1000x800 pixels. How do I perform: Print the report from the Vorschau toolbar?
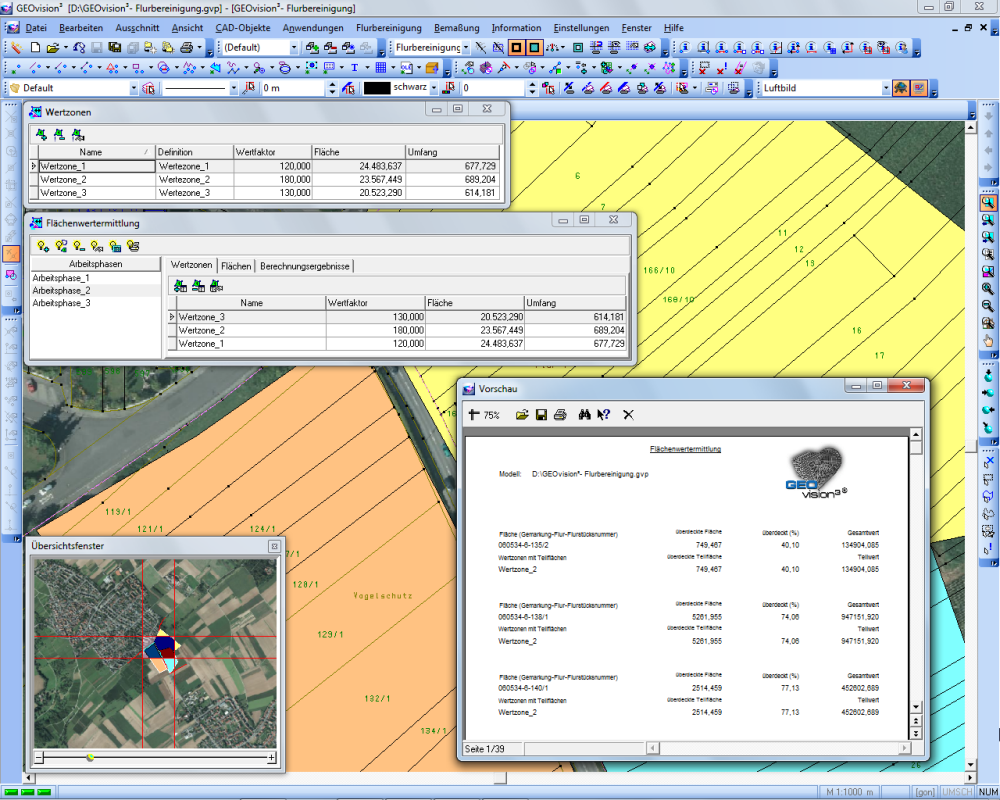point(560,415)
